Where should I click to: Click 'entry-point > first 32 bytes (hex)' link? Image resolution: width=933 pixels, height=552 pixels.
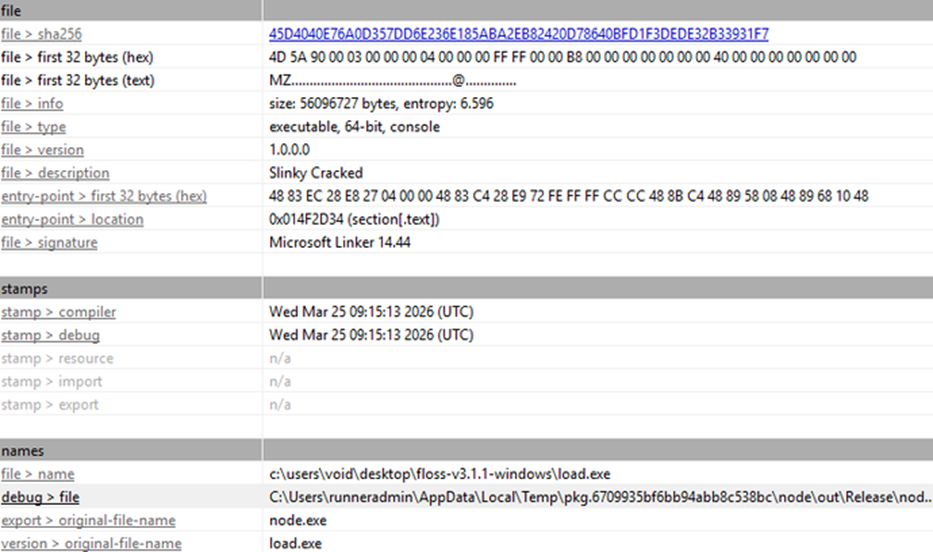point(104,196)
